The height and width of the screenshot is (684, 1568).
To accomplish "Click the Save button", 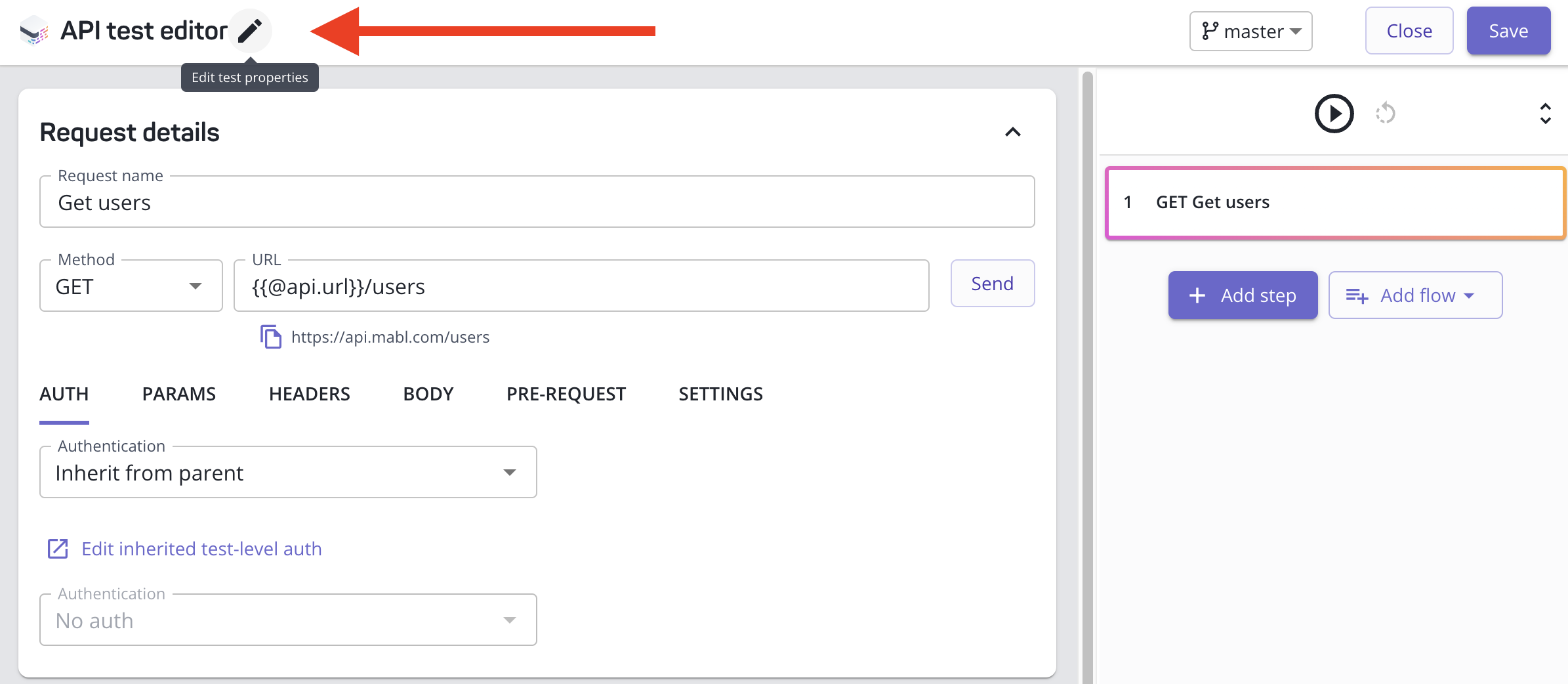I will pos(1508,31).
